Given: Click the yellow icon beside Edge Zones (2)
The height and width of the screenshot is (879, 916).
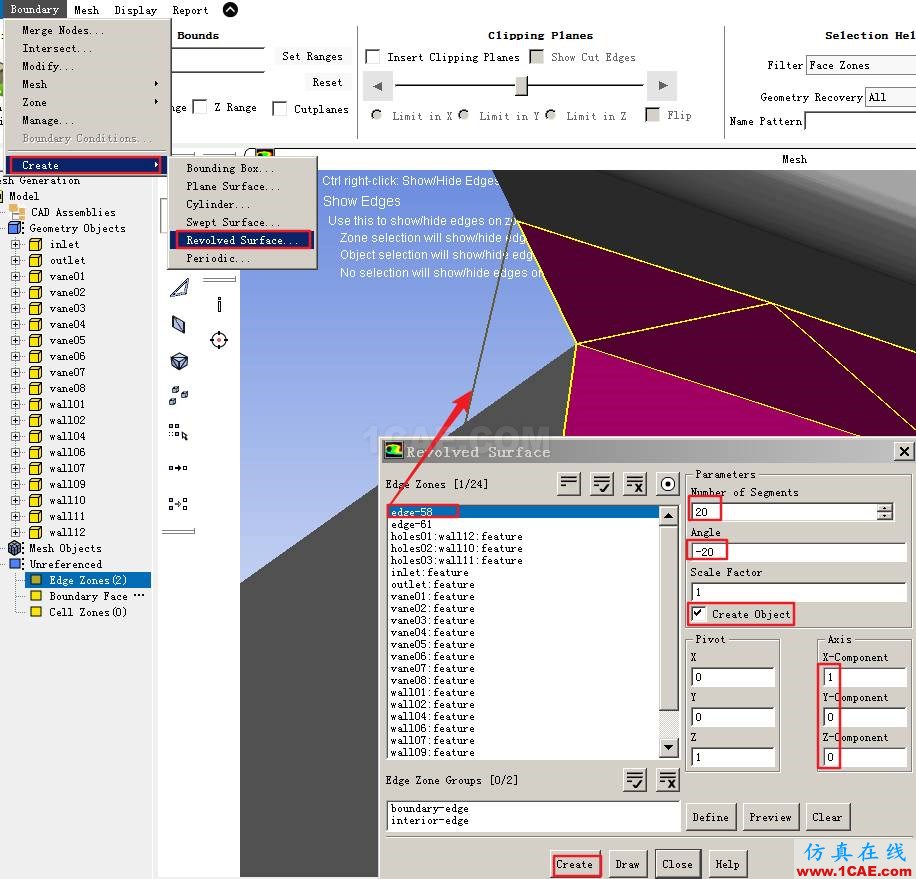Looking at the screenshot, I should click(x=36, y=580).
